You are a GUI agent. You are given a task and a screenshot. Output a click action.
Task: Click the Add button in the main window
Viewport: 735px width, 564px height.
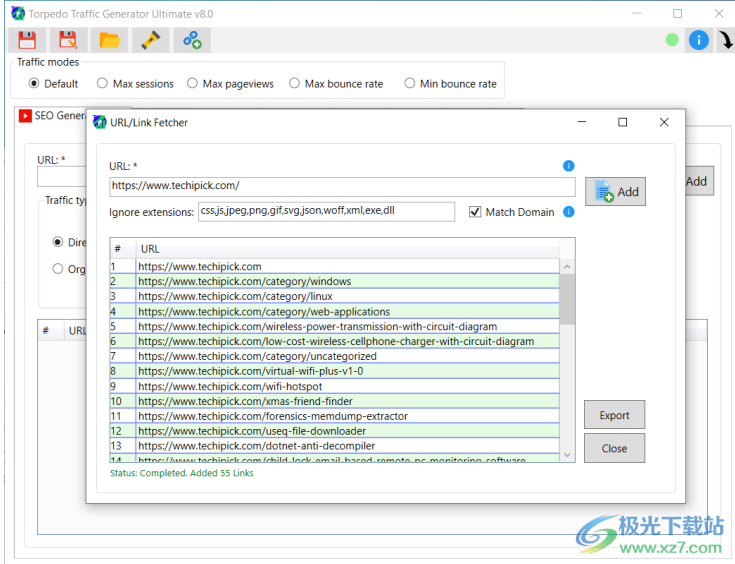pyautogui.click(x=698, y=181)
